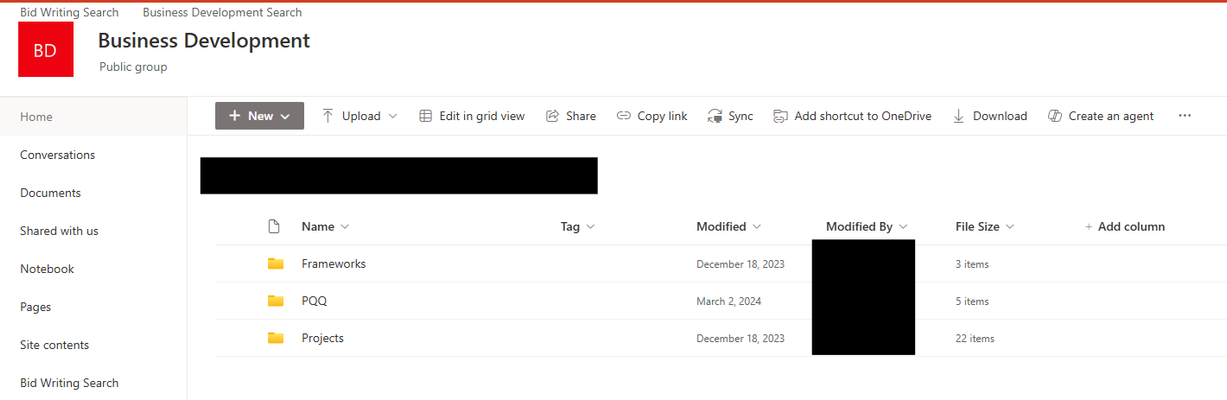Click the Add shortcut to OneDrive icon

coord(781,116)
